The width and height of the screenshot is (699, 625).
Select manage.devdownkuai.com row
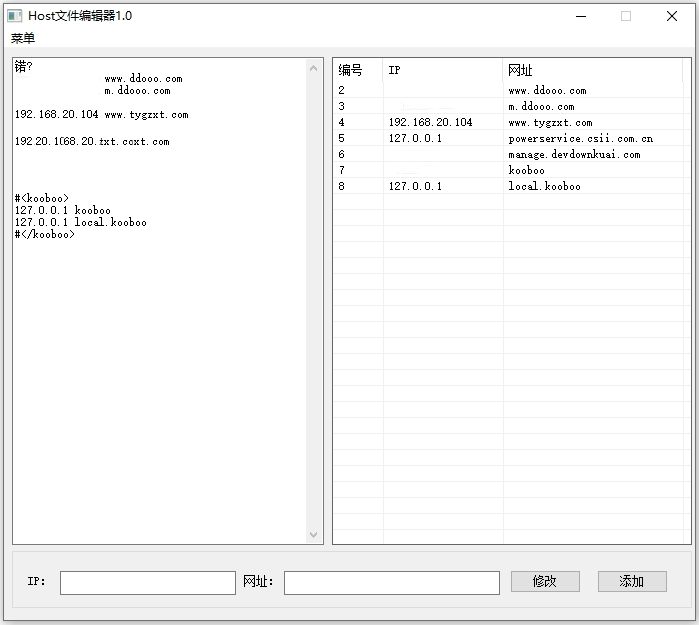(574, 154)
